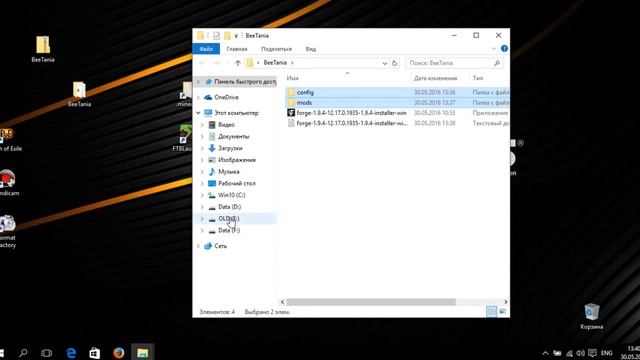Show hidden system tray icons
Viewport: 640px width, 360px height.
(x=545, y=353)
